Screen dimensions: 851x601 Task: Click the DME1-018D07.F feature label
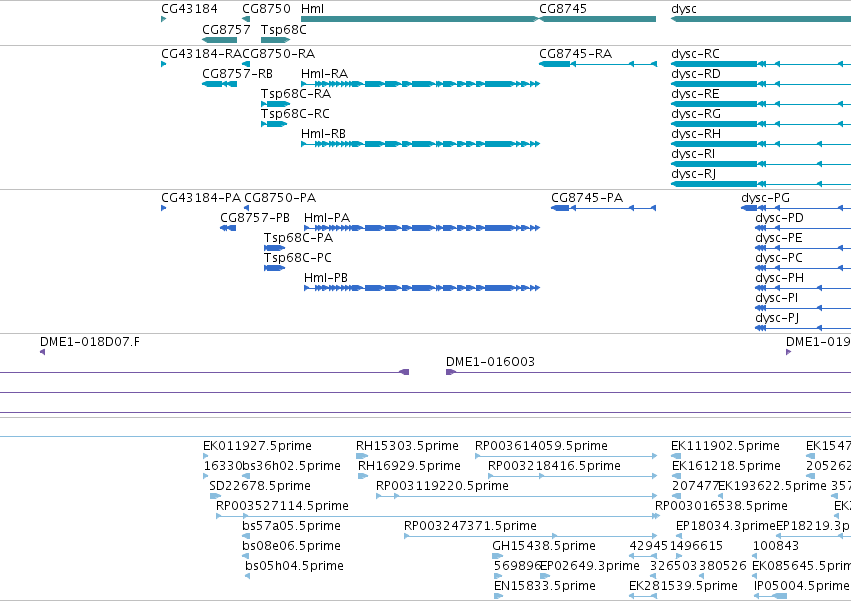[x=90, y=342]
